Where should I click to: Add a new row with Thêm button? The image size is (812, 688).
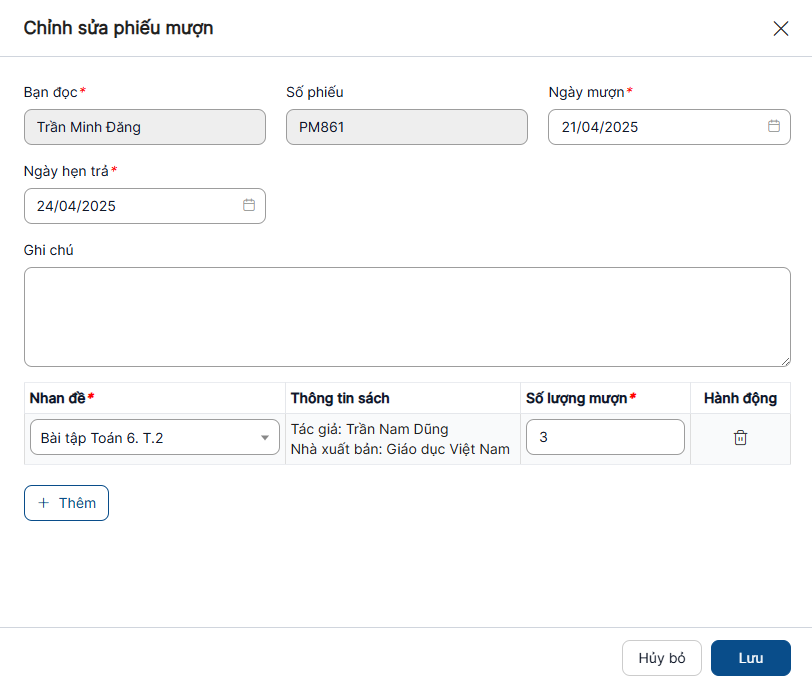tap(66, 503)
